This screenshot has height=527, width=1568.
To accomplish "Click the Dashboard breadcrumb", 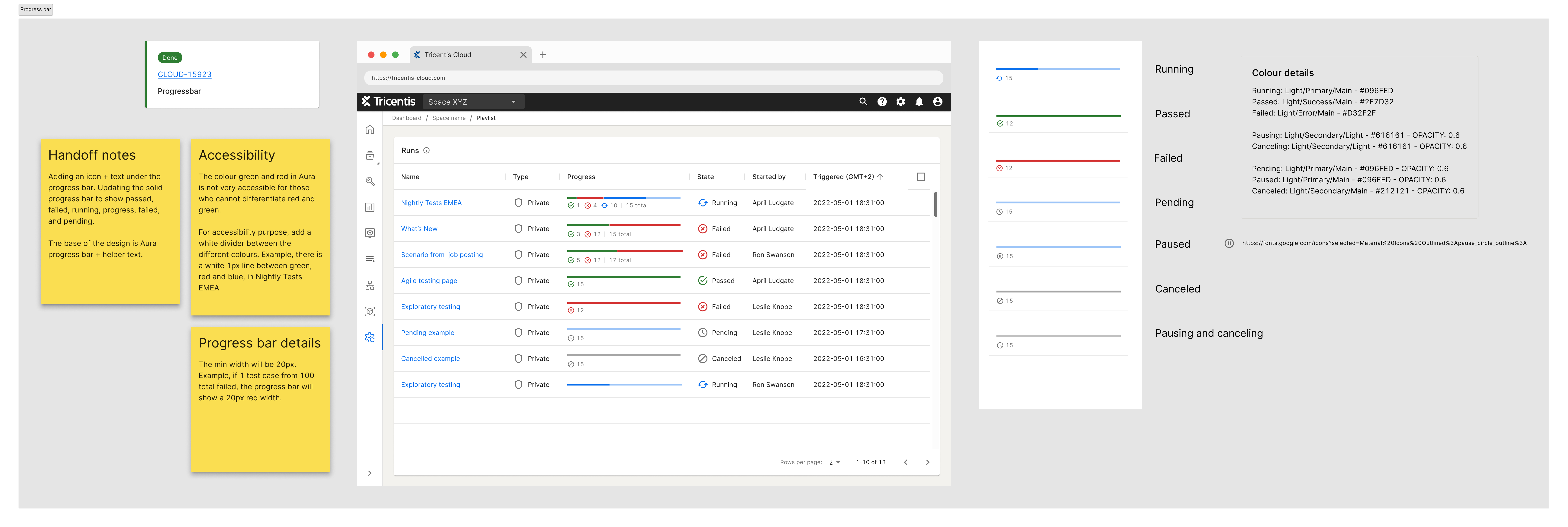I will 407,118.
